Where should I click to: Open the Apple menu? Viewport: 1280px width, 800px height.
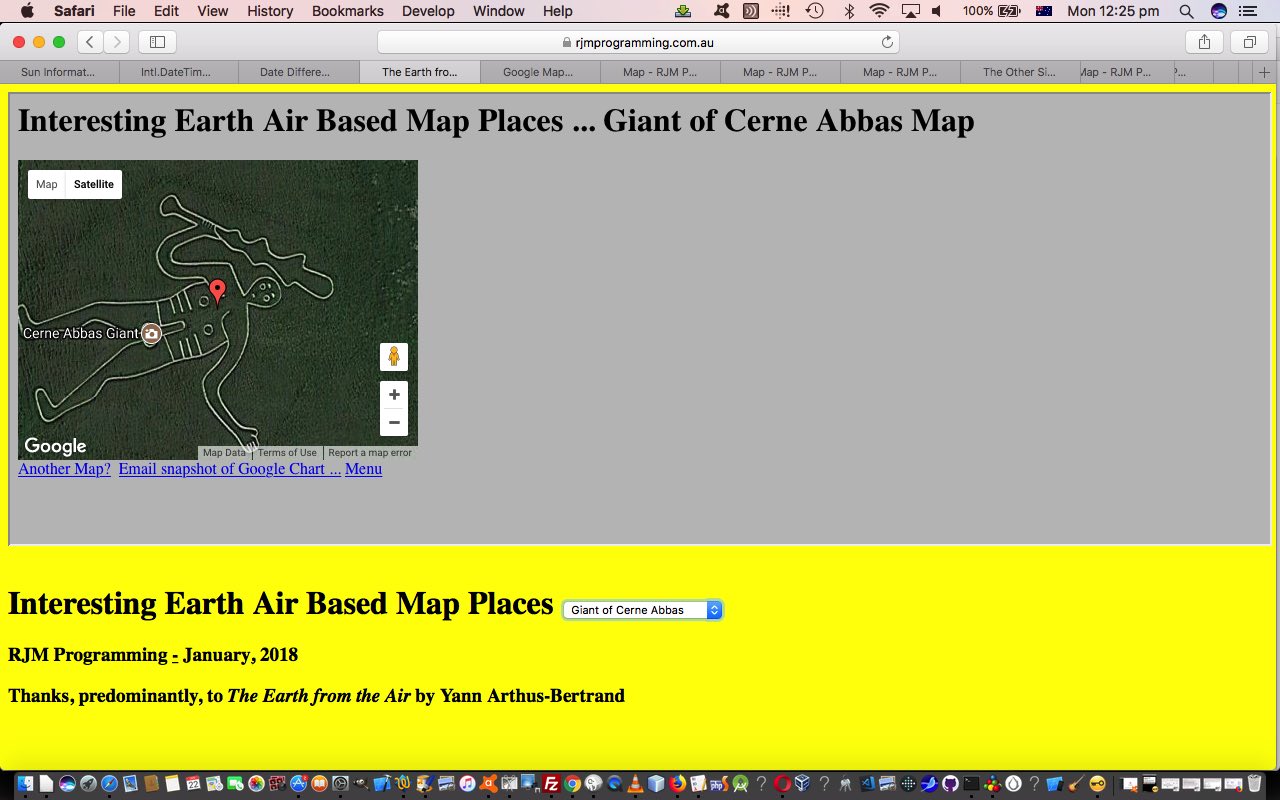coord(26,11)
